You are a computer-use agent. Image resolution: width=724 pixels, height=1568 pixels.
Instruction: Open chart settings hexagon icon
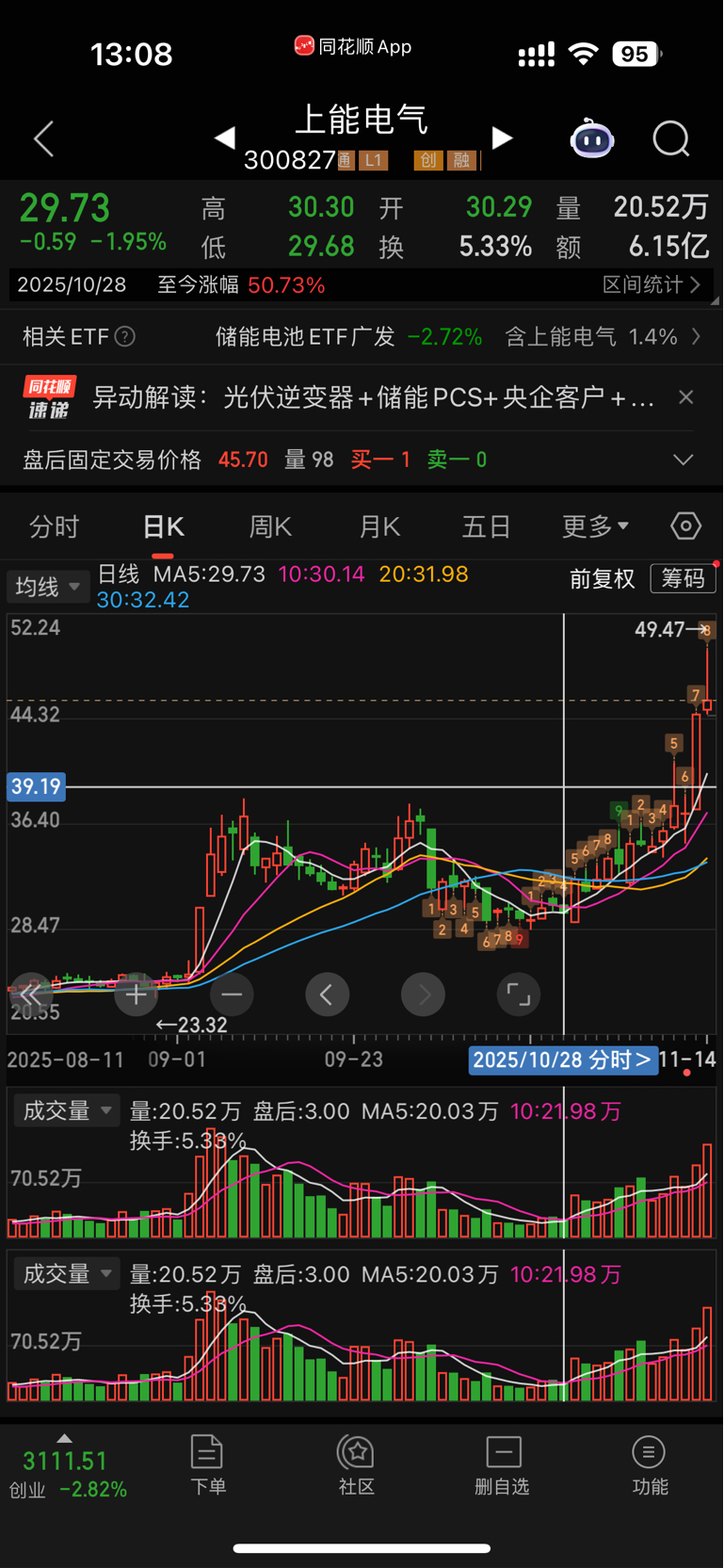[685, 526]
